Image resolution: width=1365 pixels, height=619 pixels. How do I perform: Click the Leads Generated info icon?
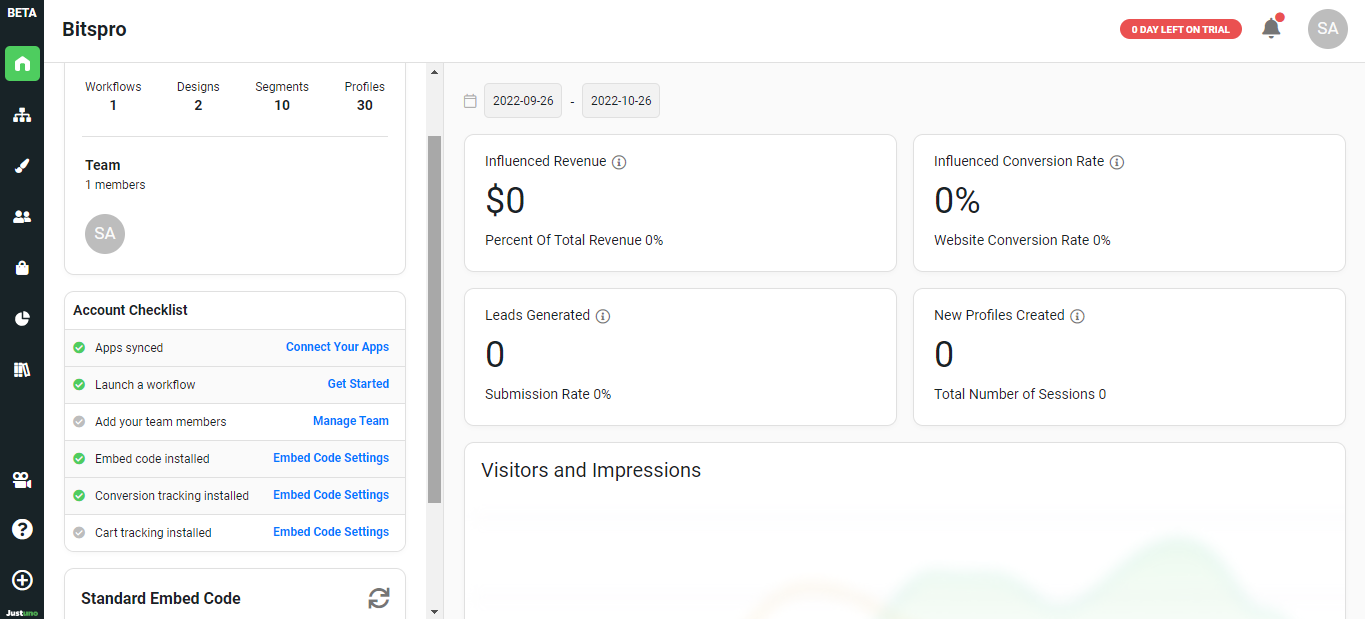click(x=603, y=316)
